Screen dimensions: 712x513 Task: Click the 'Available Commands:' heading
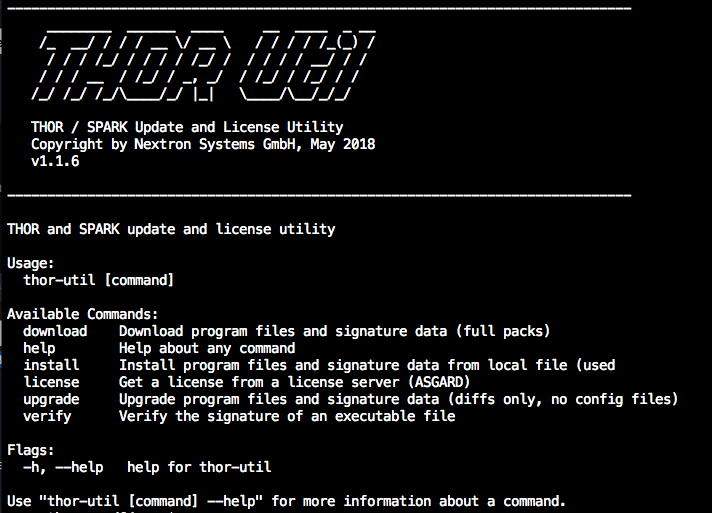click(83, 314)
